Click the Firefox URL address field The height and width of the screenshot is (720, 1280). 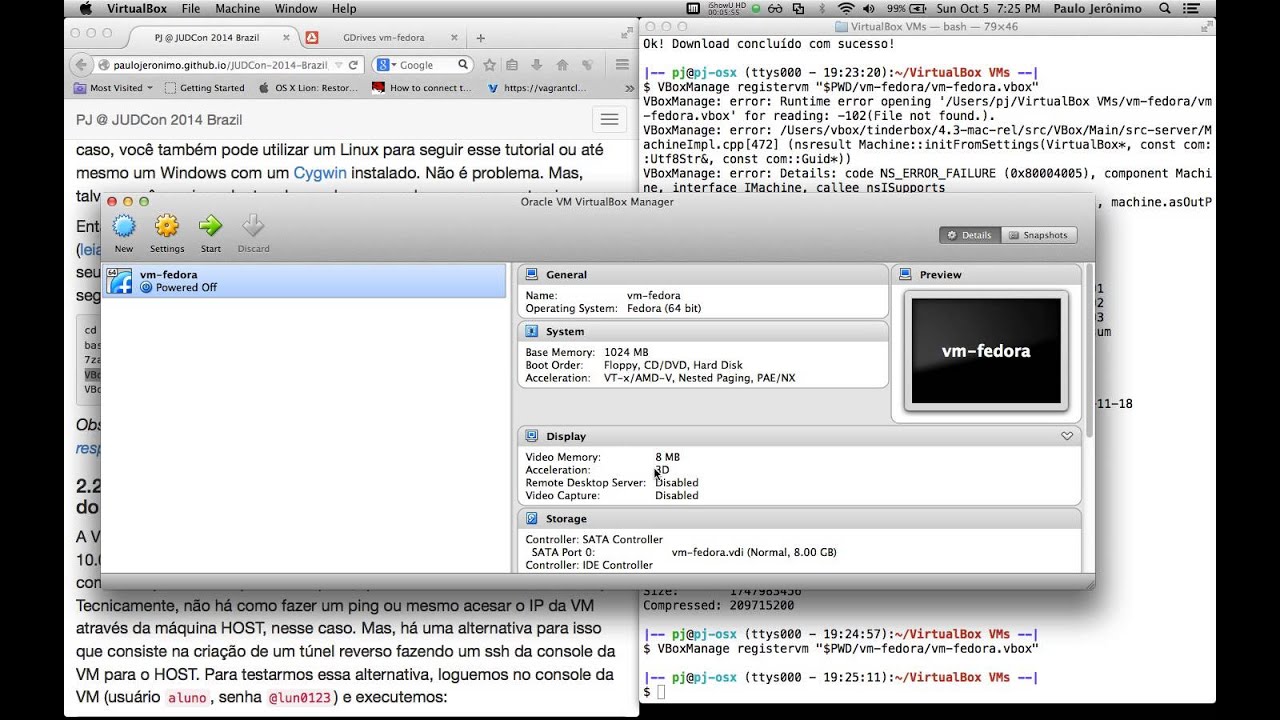(220, 65)
